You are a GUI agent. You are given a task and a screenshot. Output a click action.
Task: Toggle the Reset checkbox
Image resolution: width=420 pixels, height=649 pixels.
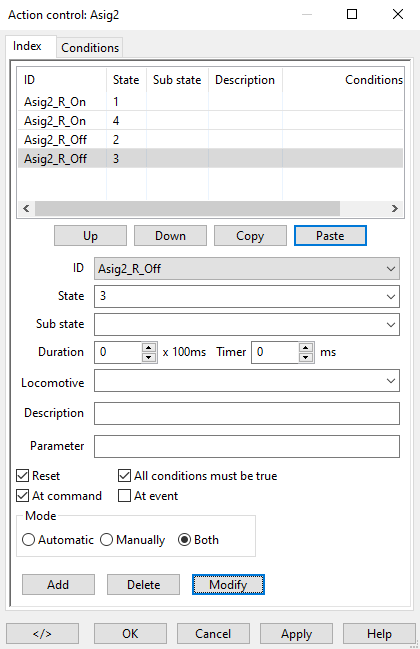point(22,476)
